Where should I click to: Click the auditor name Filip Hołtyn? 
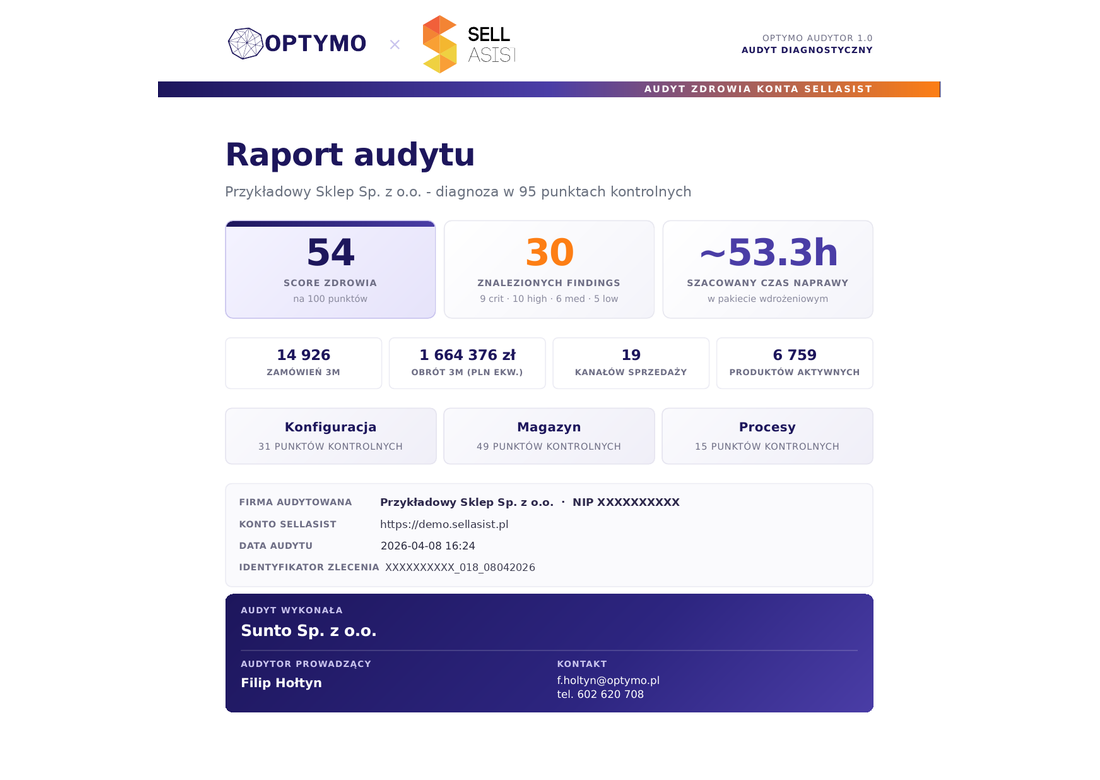(281, 683)
